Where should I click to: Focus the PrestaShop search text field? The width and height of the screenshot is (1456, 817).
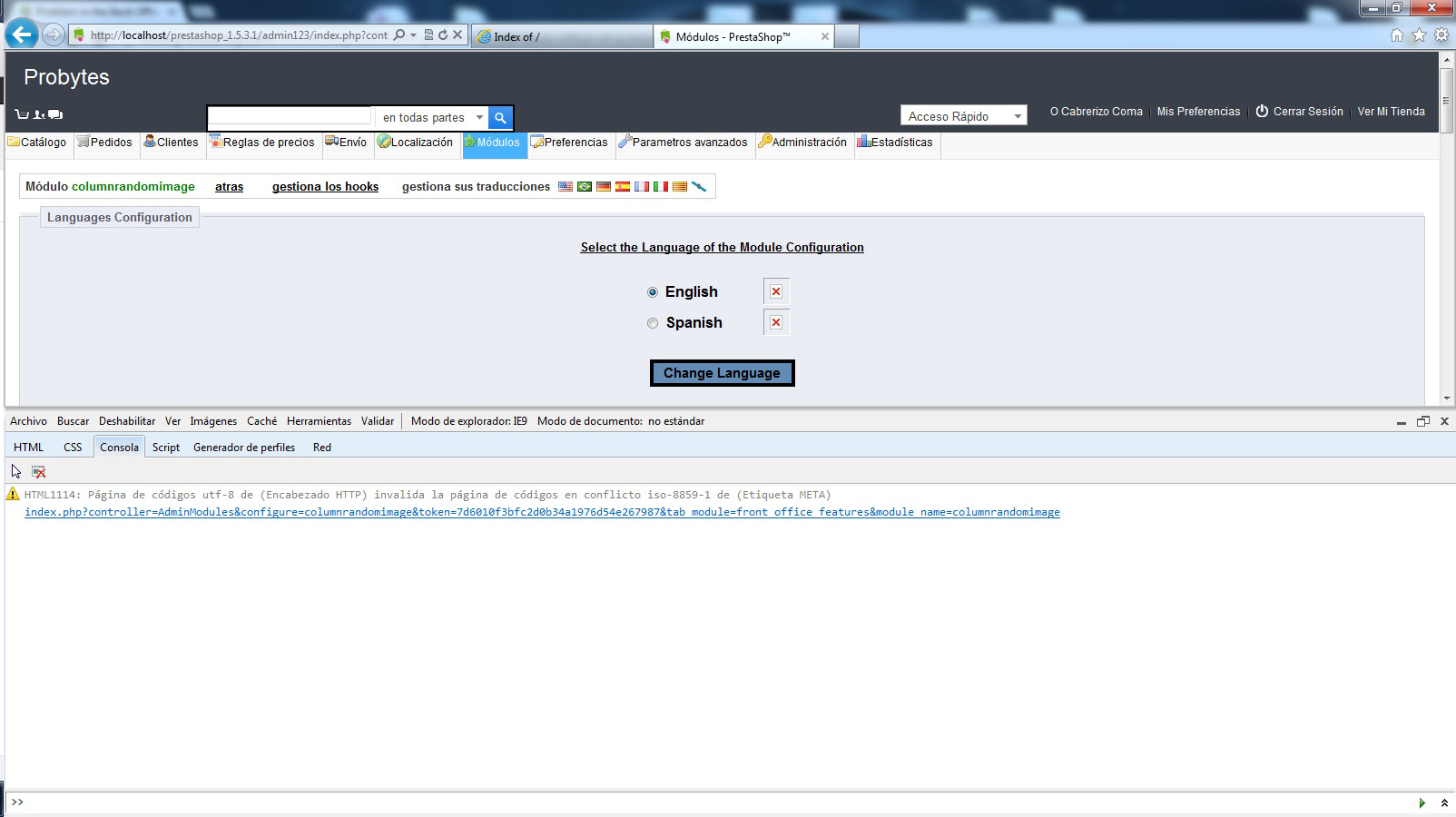(x=290, y=117)
